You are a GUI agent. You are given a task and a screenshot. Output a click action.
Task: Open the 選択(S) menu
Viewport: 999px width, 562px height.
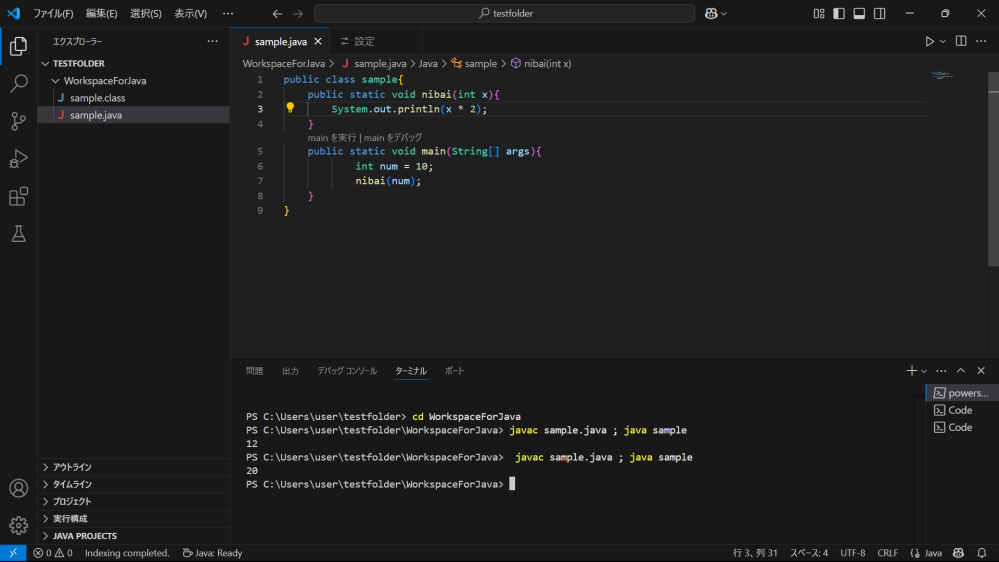pos(146,13)
